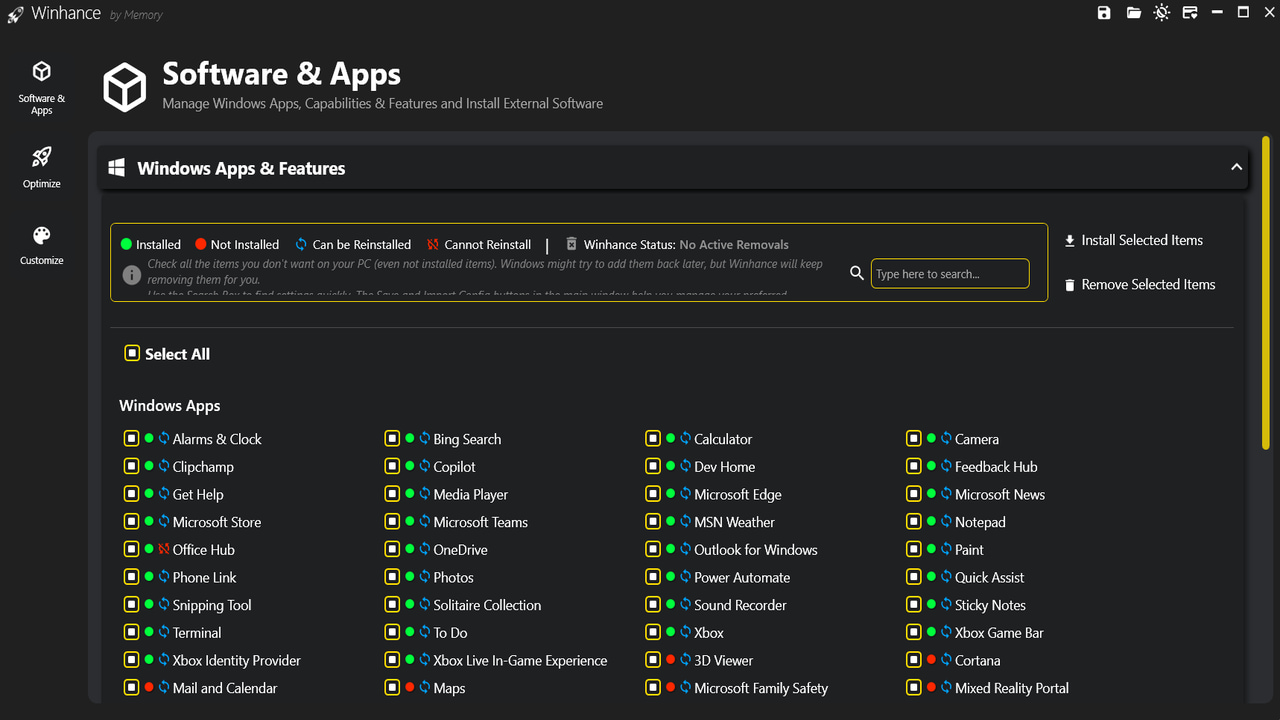This screenshot has width=1280, height=720.
Task: Uncheck the Microsoft Edge checkbox
Action: (652, 494)
